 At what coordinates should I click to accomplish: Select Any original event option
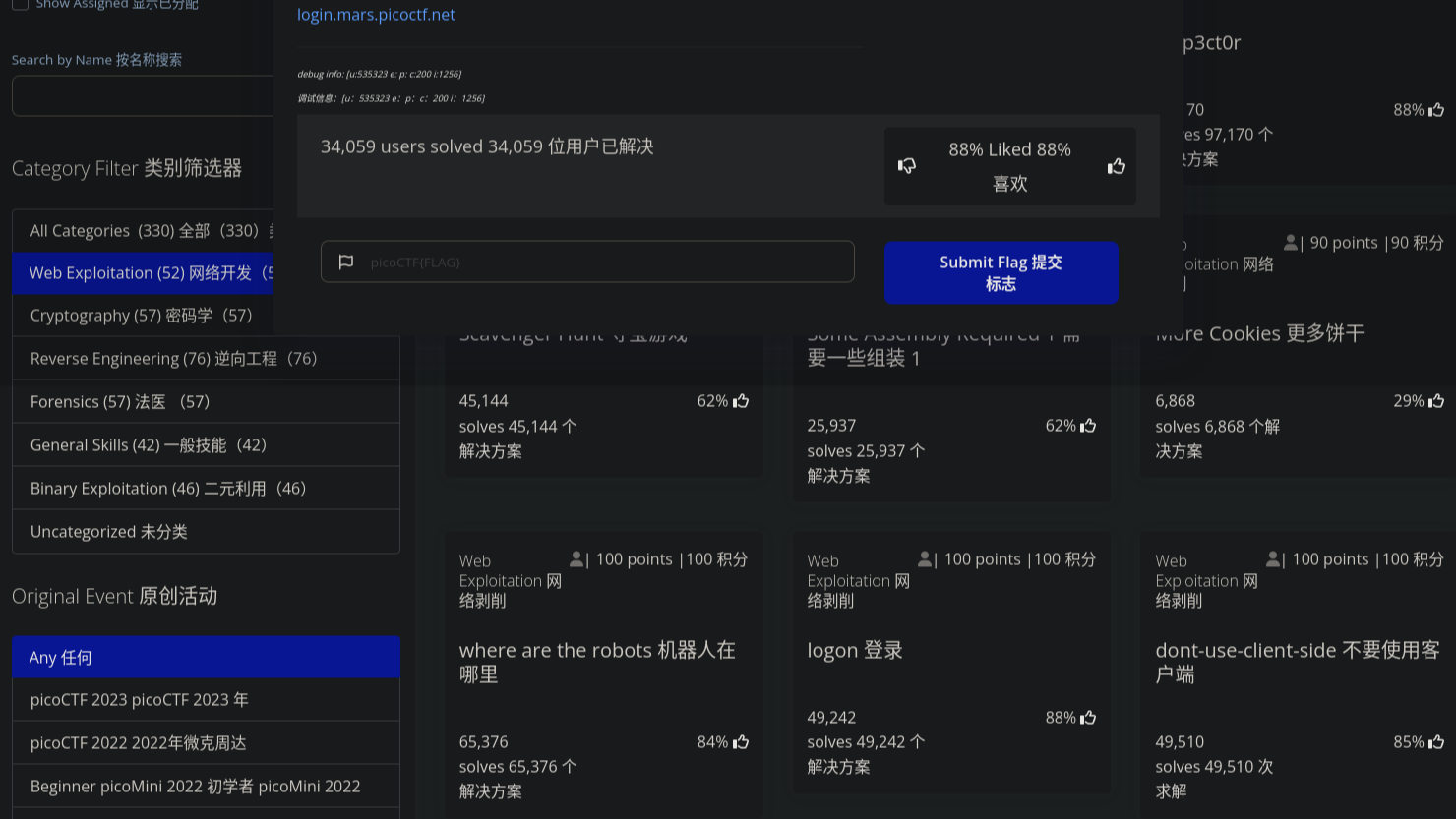pos(206,657)
